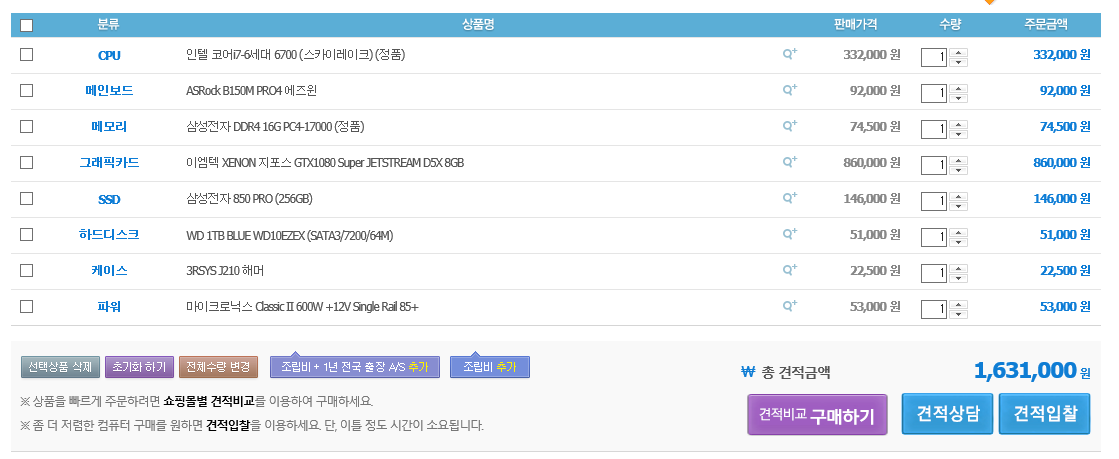This screenshot has height=459, width=1119.
Task: Click product name 인텔 코어i7-6세대 6700
Action: (x=295, y=54)
